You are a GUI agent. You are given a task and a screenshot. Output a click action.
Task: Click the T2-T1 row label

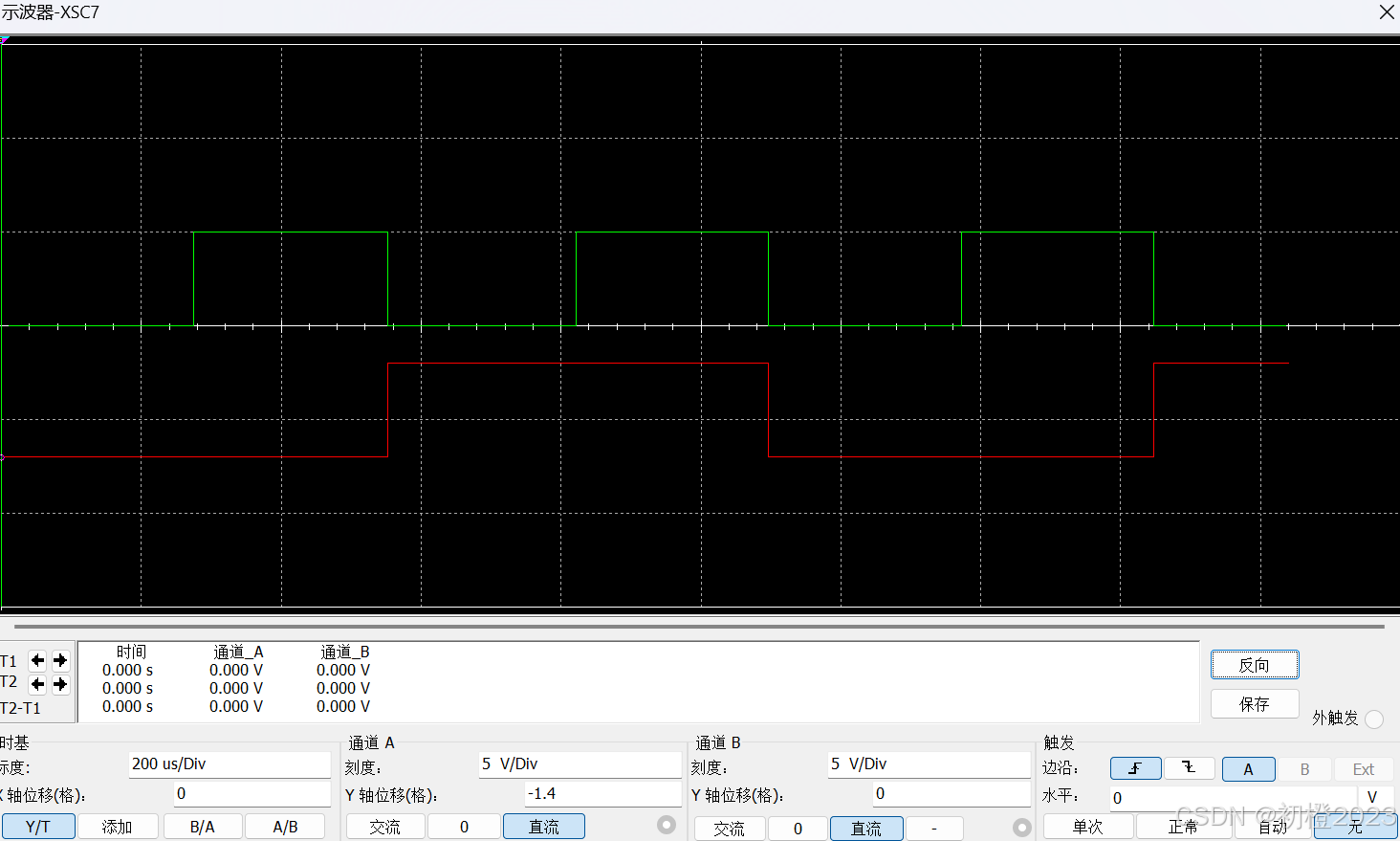(20, 708)
